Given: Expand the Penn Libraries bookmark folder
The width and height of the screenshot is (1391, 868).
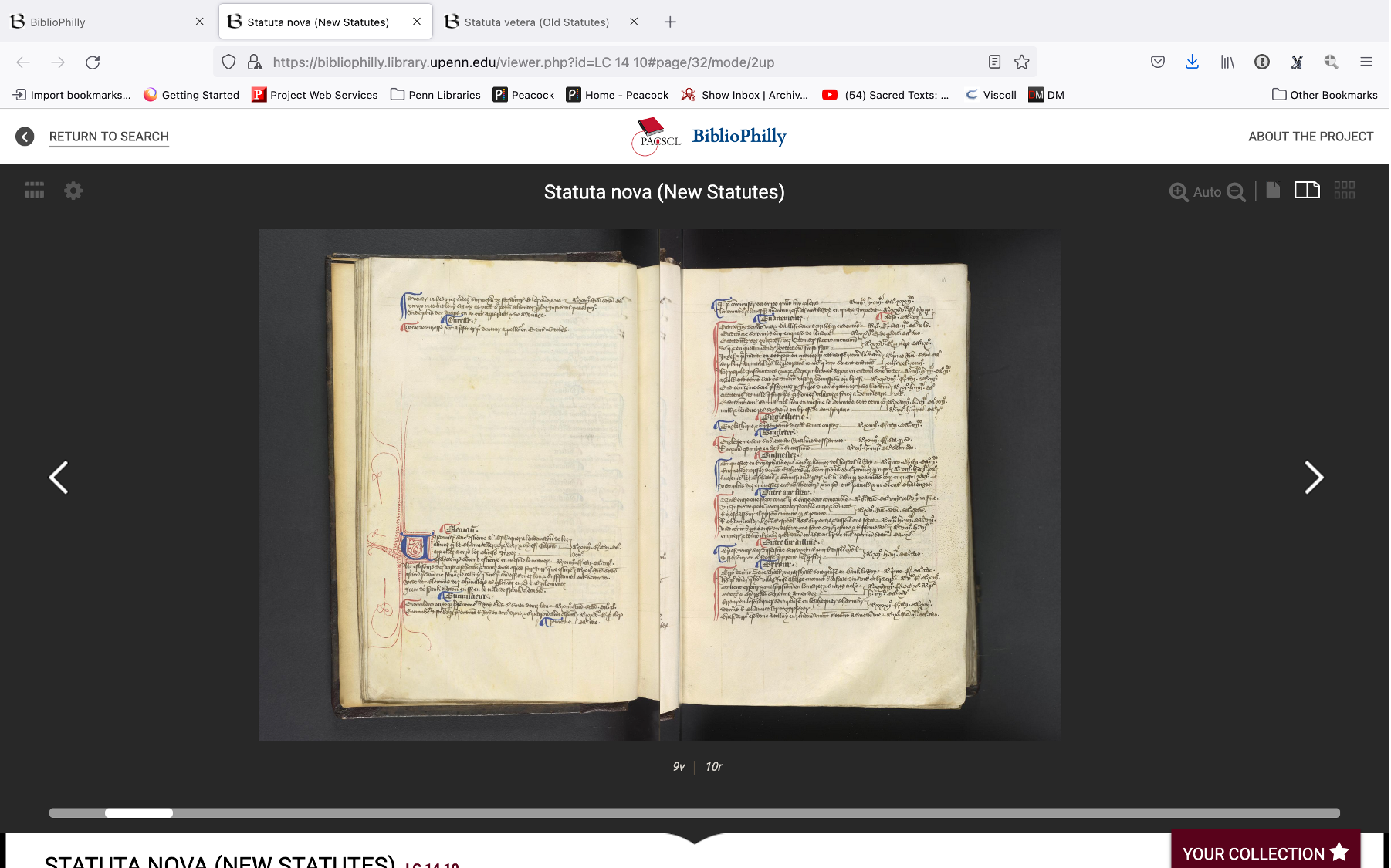Looking at the screenshot, I should pyautogui.click(x=435, y=95).
